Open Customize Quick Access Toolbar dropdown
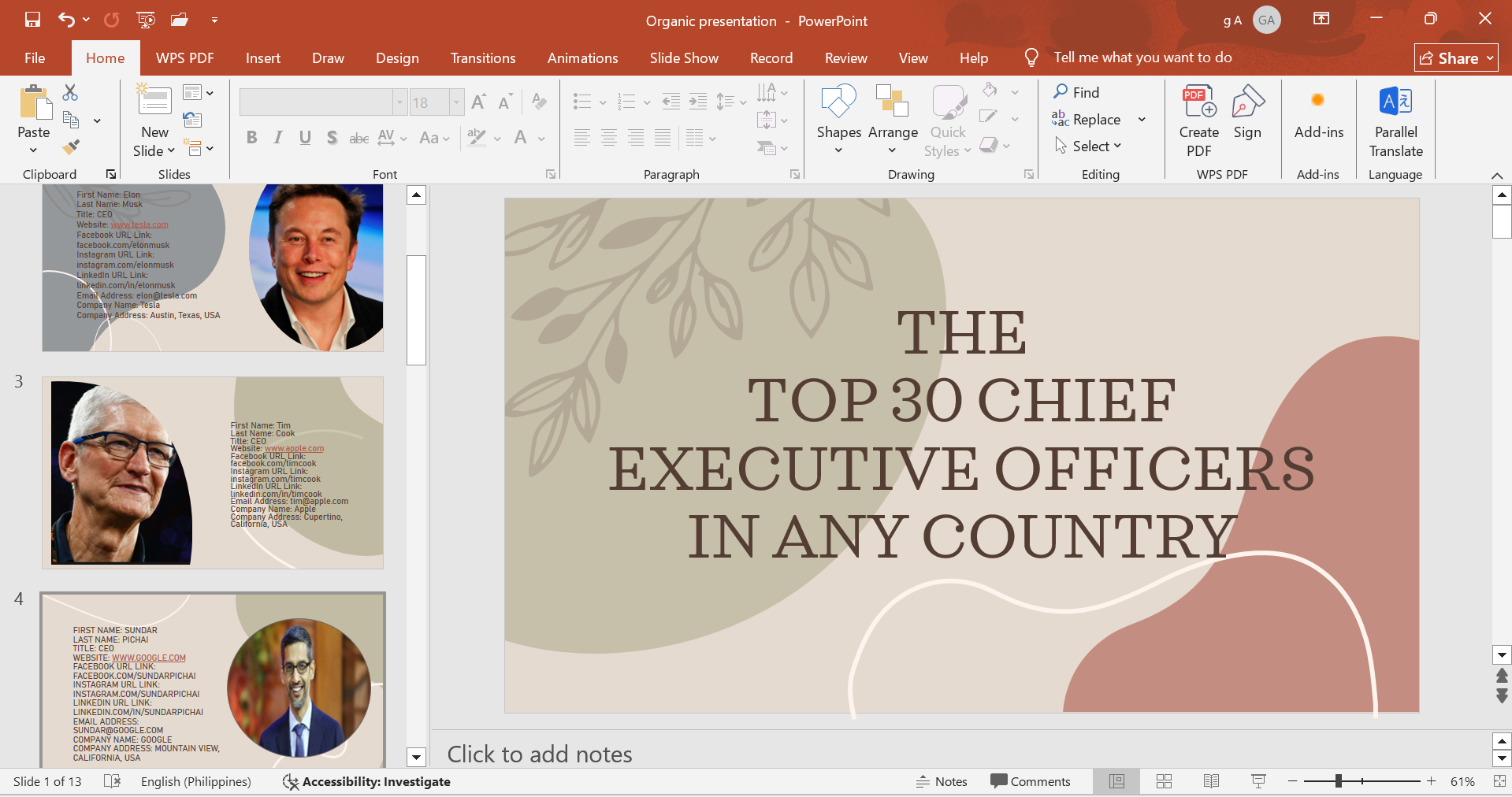1512x797 pixels. pyautogui.click(x=214, y=20)
